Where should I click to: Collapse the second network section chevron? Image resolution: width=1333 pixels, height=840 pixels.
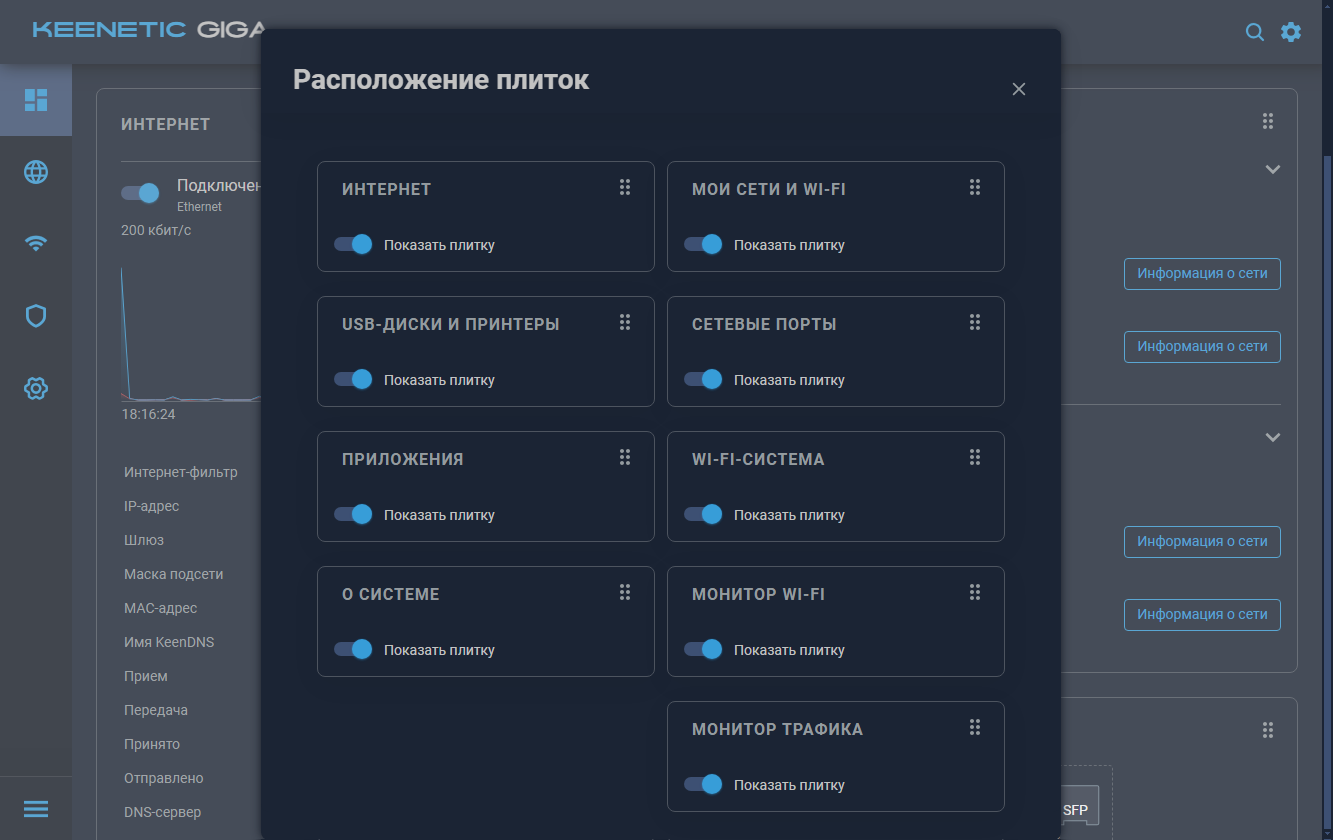point(1272,438)
